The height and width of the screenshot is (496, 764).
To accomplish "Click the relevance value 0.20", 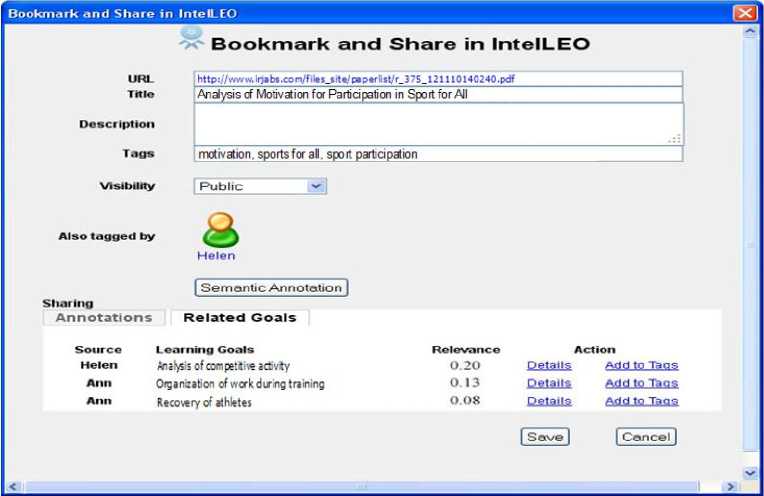I will click(x=465, y=365).
